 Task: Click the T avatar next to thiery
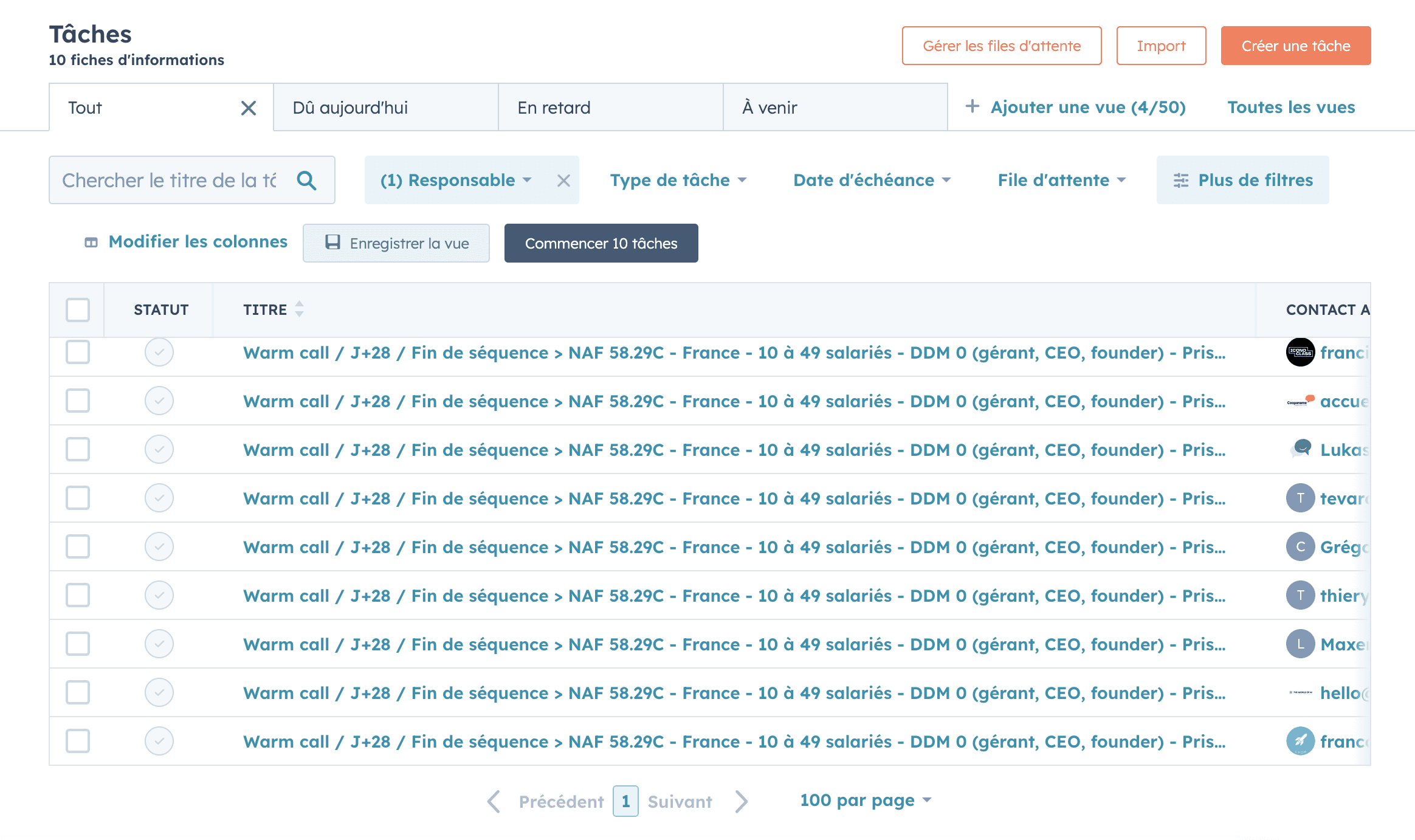click(x=1300, y=595)
